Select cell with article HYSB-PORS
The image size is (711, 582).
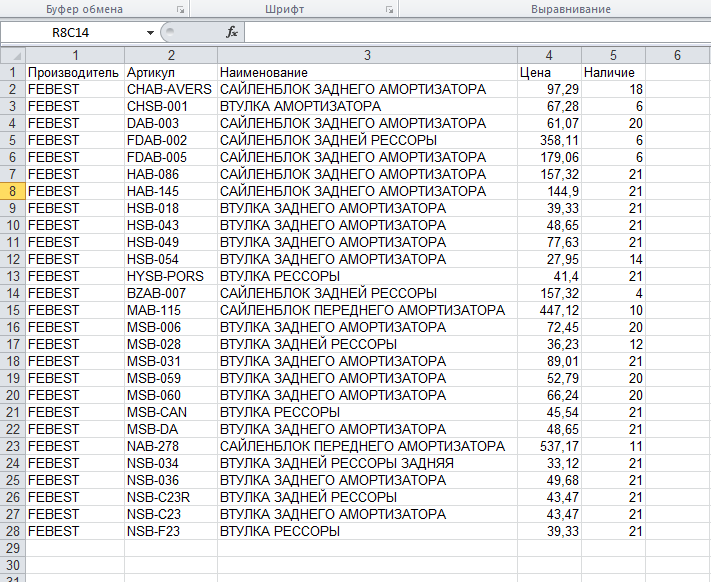pyautogui.click(x=171, y=276)
